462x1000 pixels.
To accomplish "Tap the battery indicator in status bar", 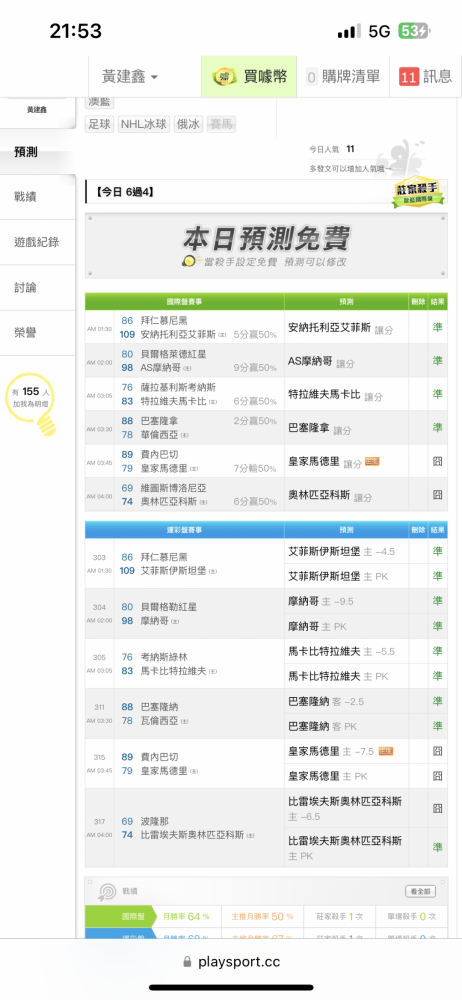I will [414, 31].
